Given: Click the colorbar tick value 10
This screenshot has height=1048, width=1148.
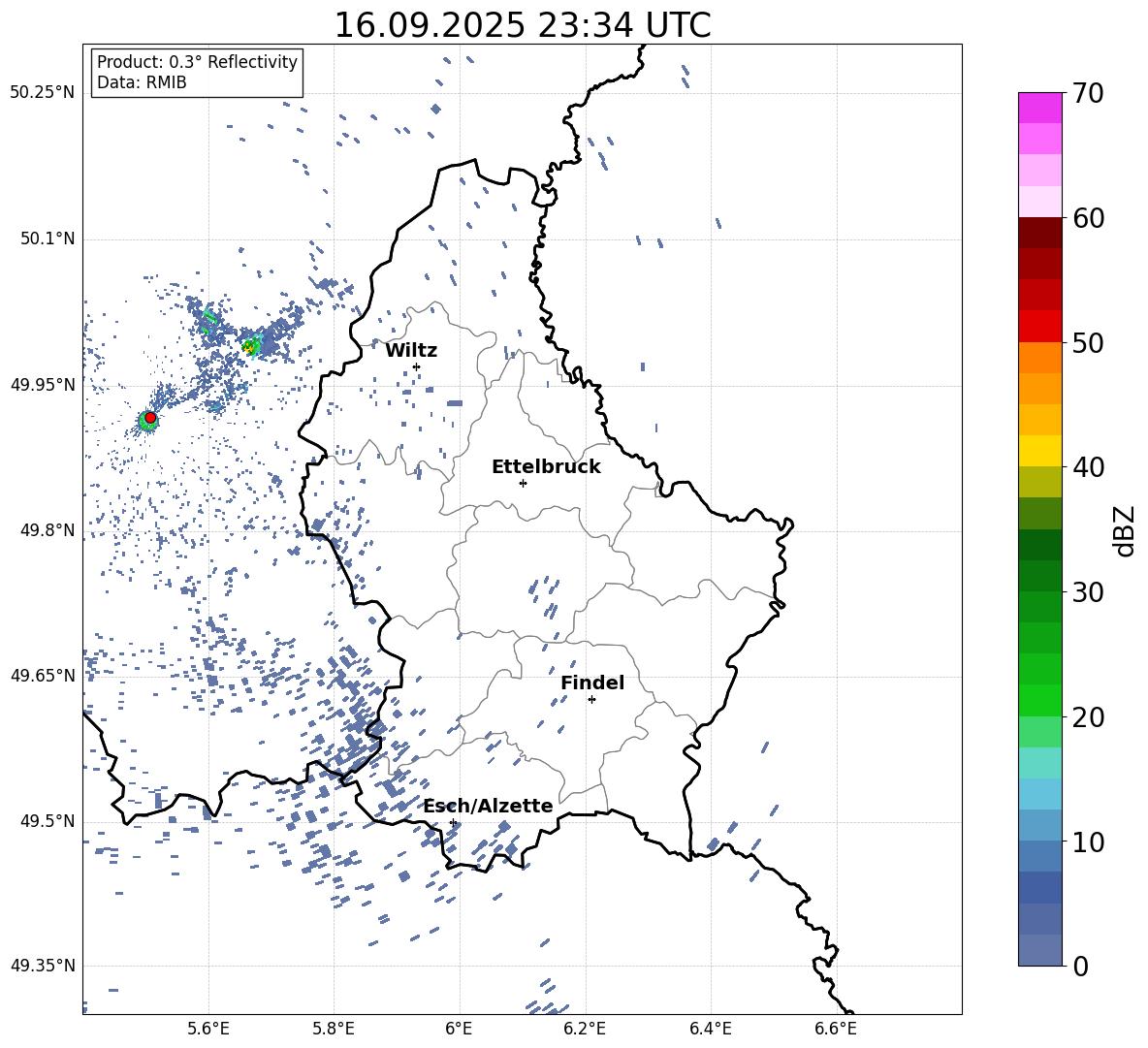Looking at the screenshot, I should click(1088, 842).
